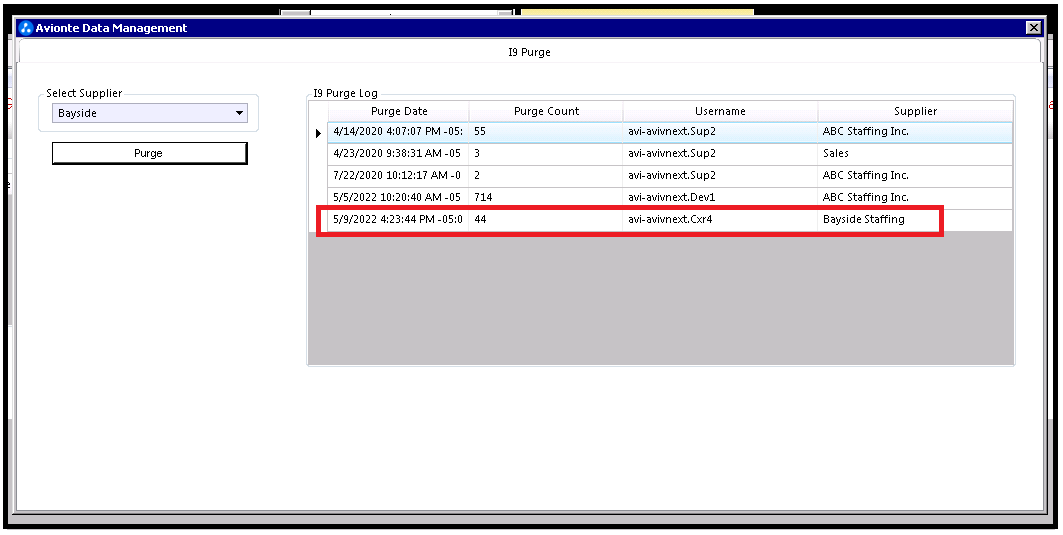1063x535 pixels.
Task: Click the Avionte logo icon in title bar
Action: [26, 28]
